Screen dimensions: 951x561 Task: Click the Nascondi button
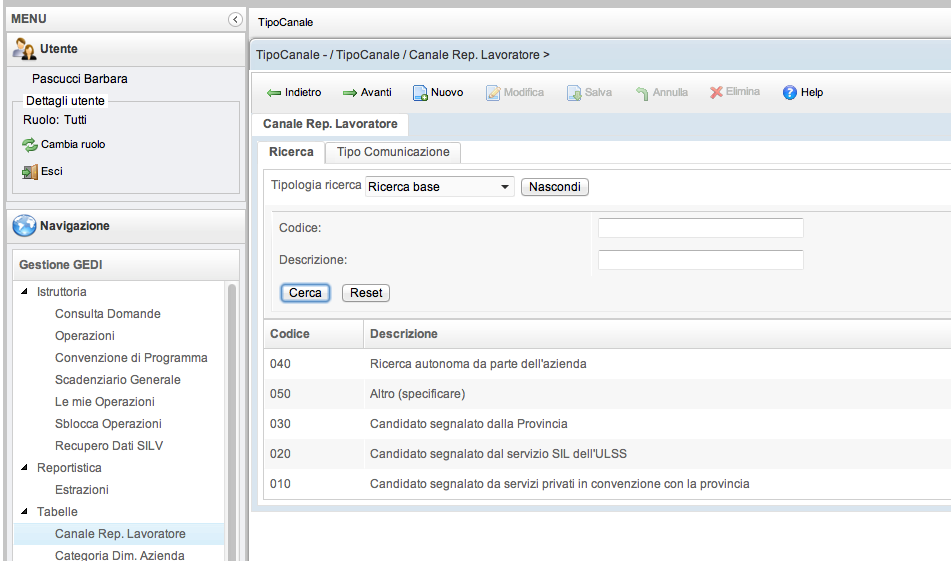(x=555, y=187)
